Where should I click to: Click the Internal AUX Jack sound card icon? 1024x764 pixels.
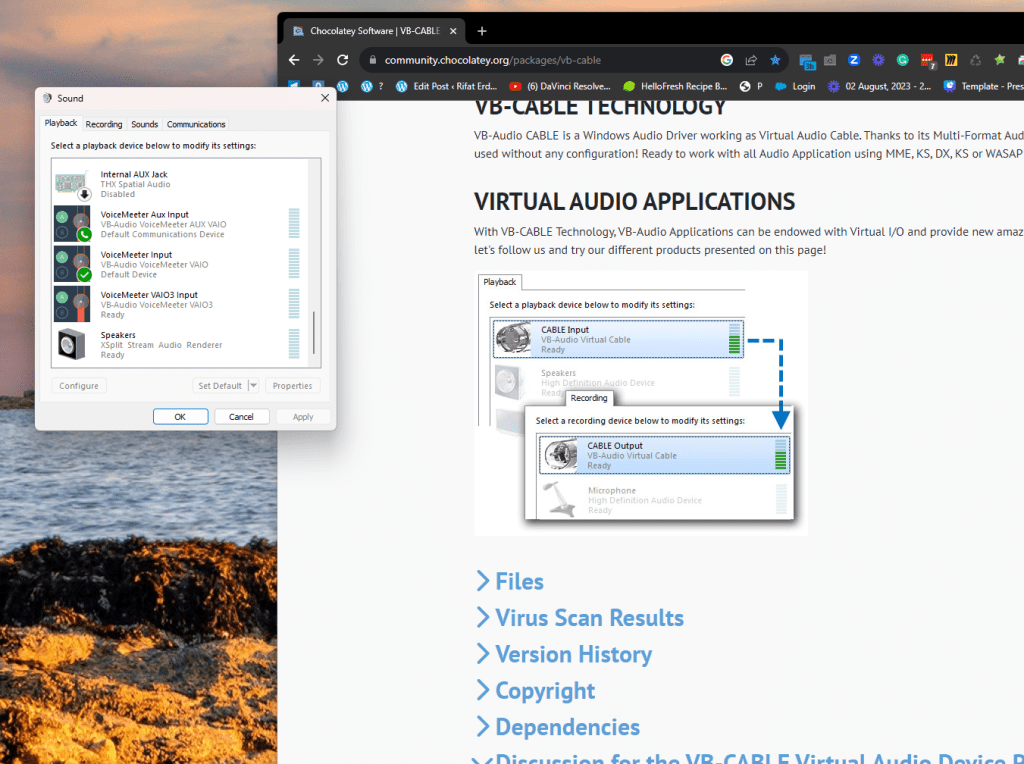coord(72,185)
